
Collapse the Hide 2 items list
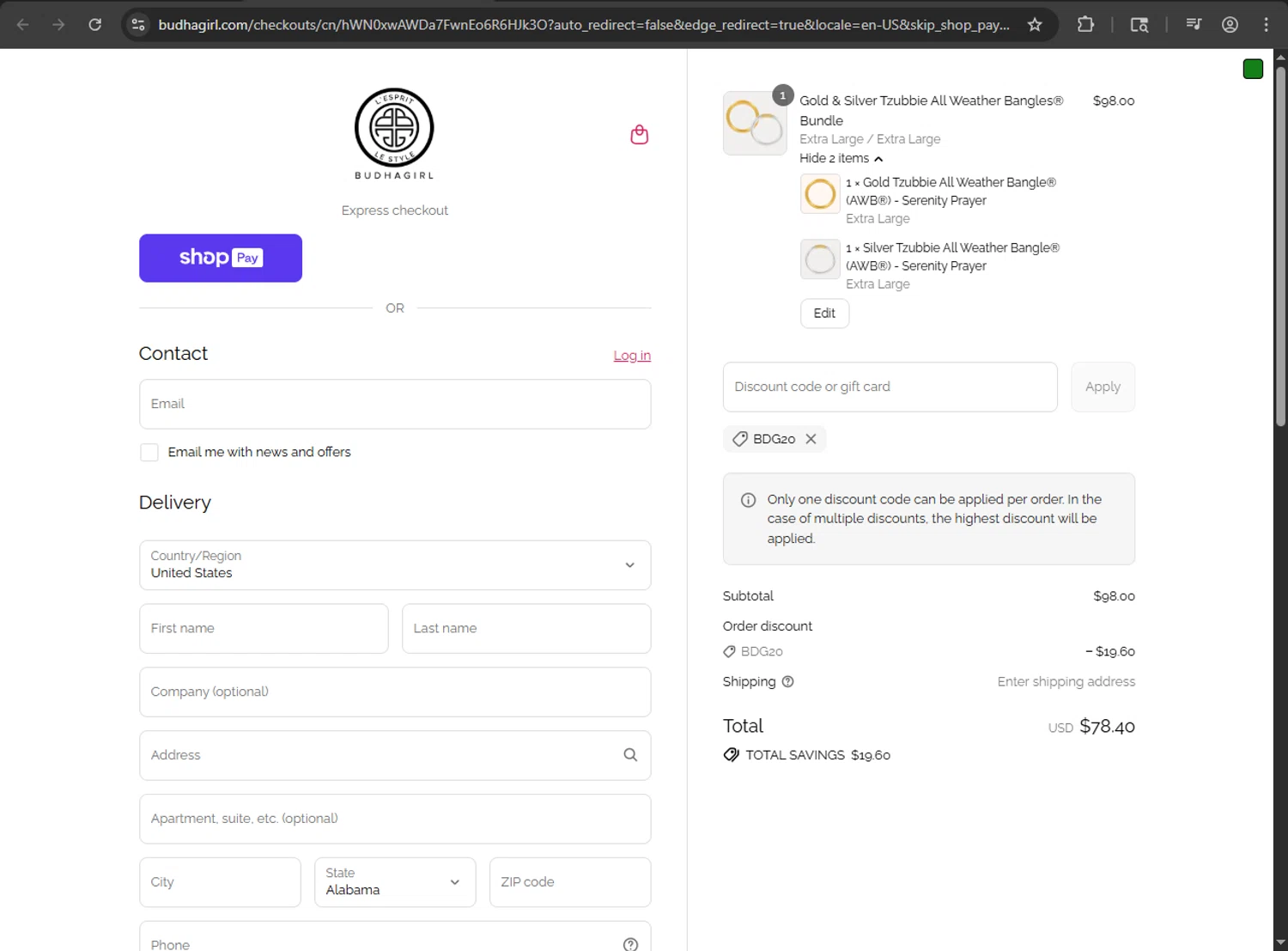click(x=841, y=158)
